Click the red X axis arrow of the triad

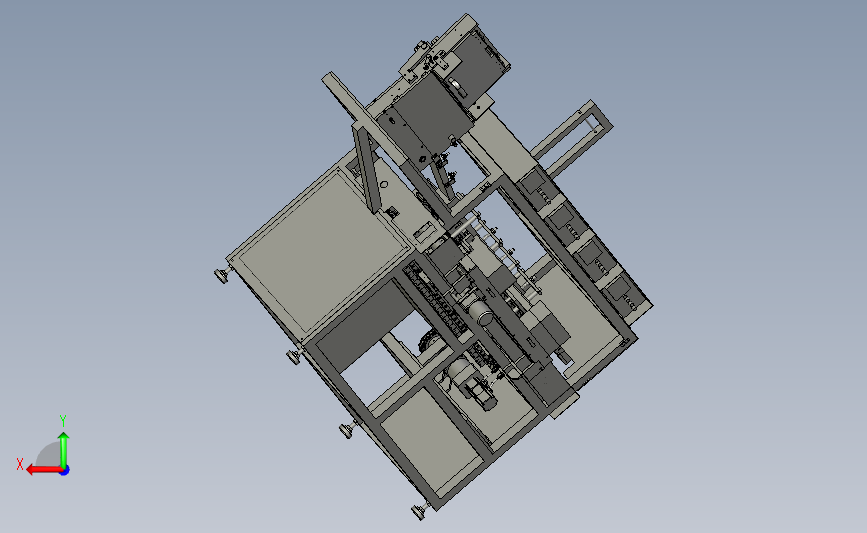[x=44, y=470]
